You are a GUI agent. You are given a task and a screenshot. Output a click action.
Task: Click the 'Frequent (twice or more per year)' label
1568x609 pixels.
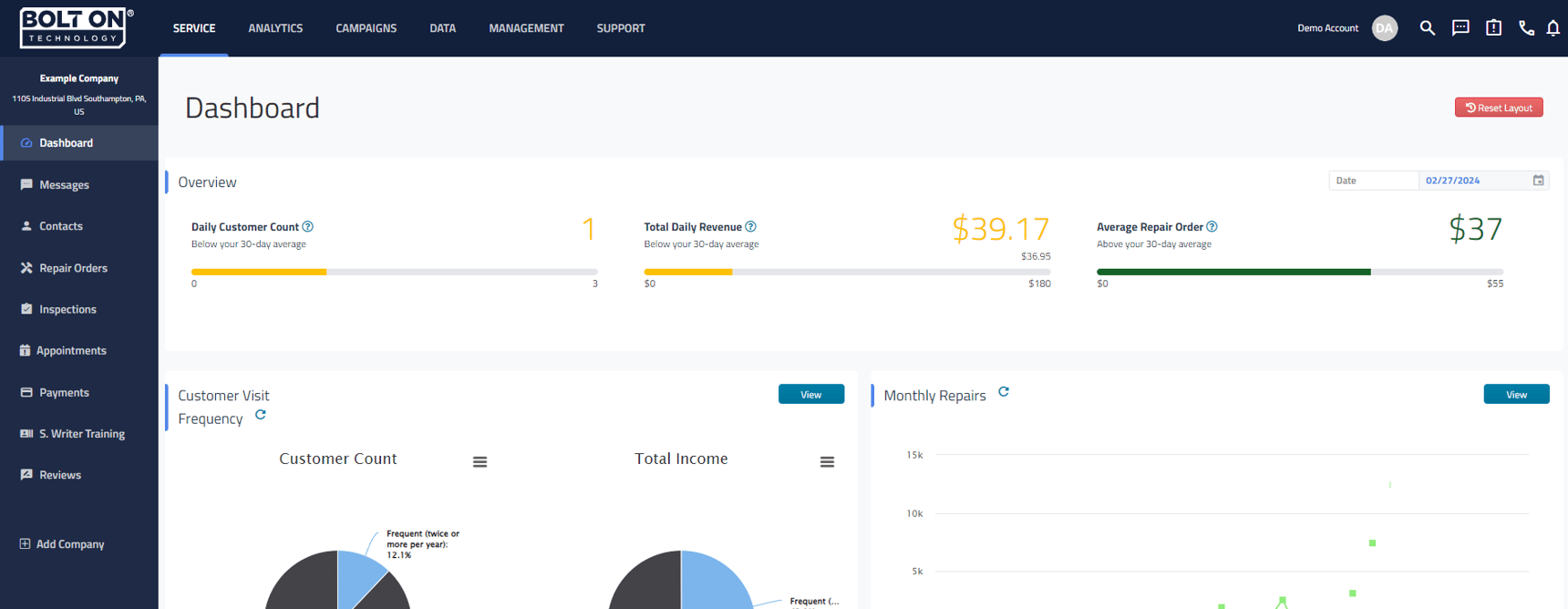[x=422, y=544]
